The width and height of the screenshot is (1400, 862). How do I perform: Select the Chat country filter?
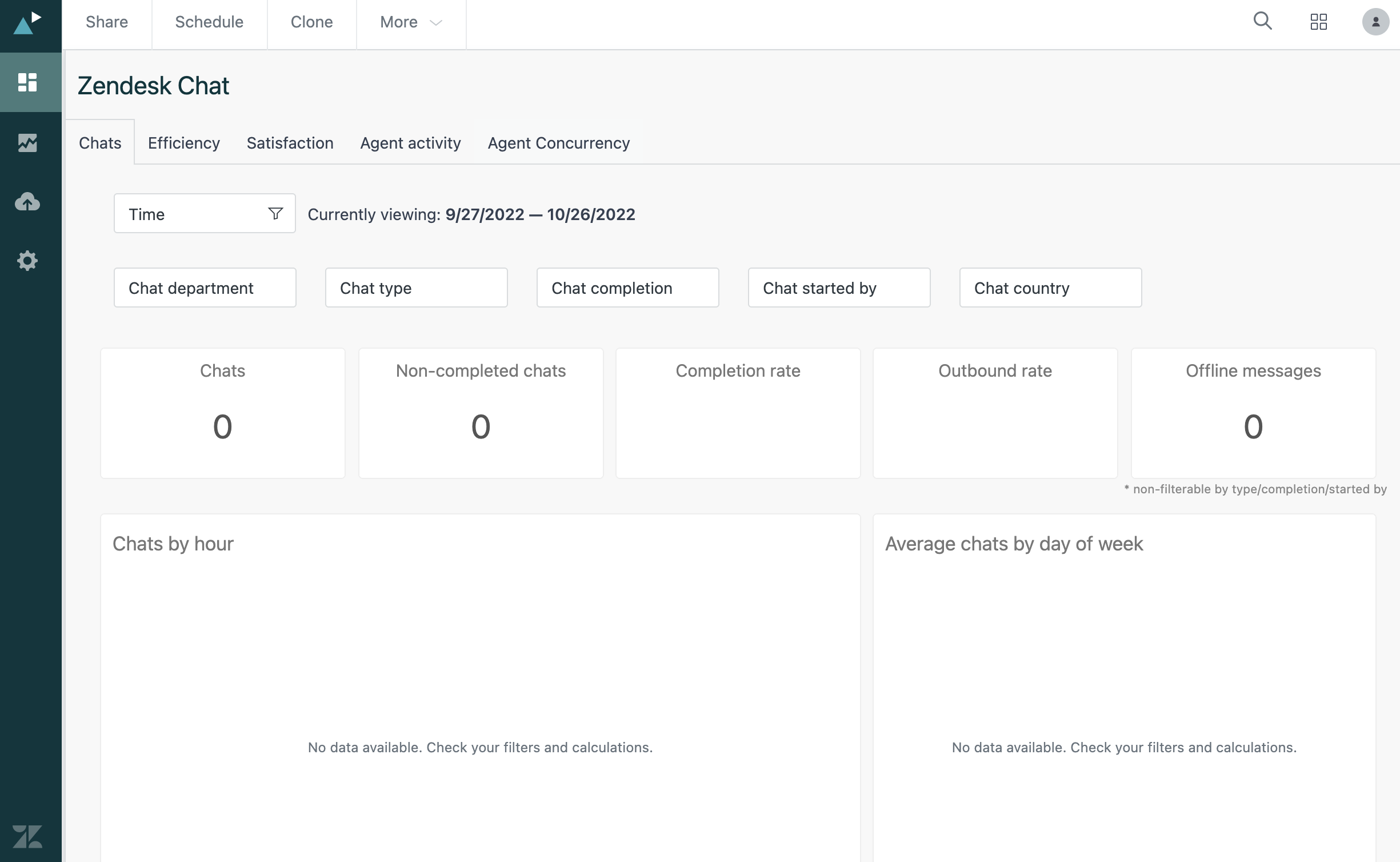(1050, 287)
